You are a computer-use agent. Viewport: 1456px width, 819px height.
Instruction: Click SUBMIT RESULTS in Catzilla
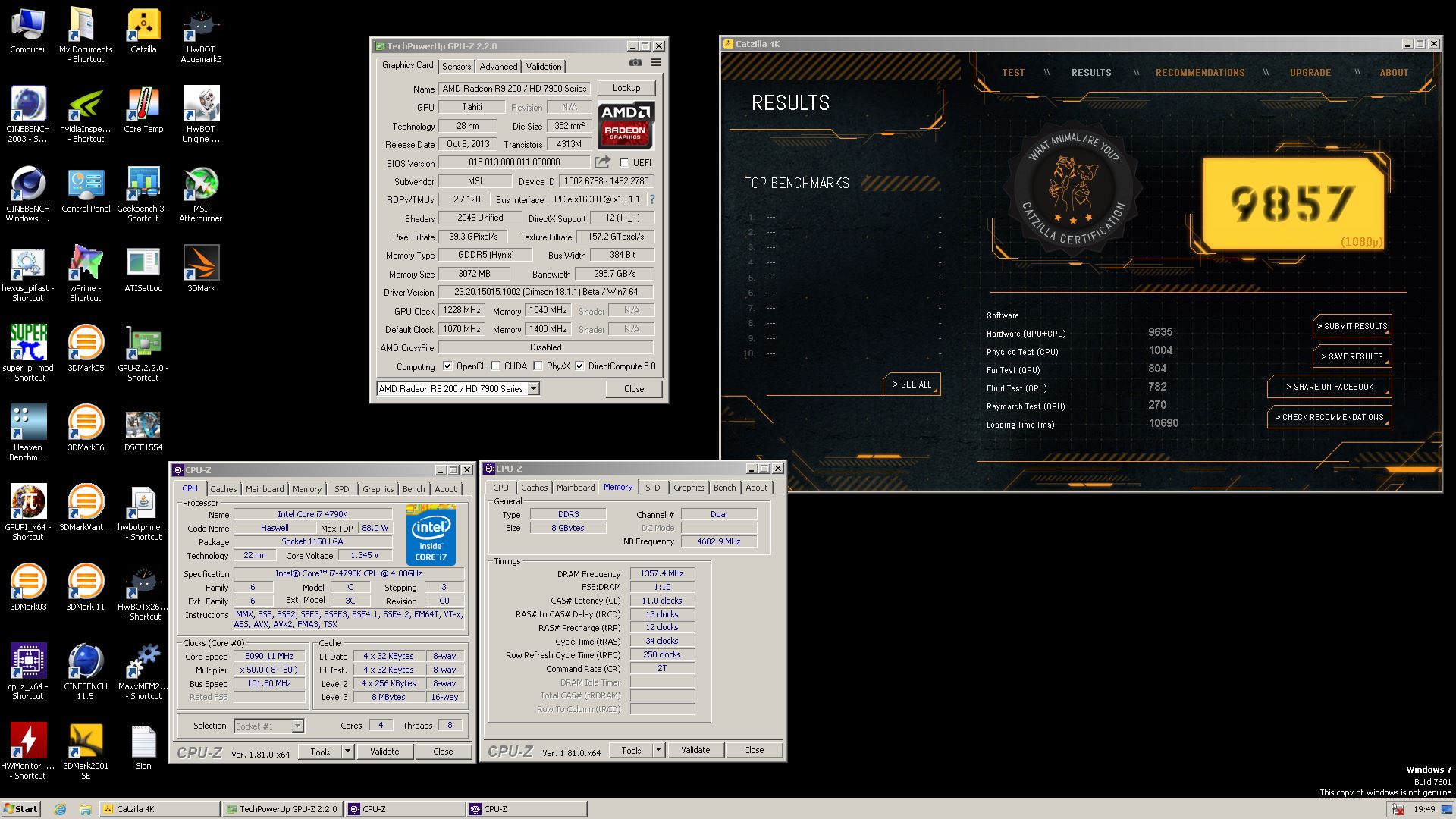tap(1352, 326)
